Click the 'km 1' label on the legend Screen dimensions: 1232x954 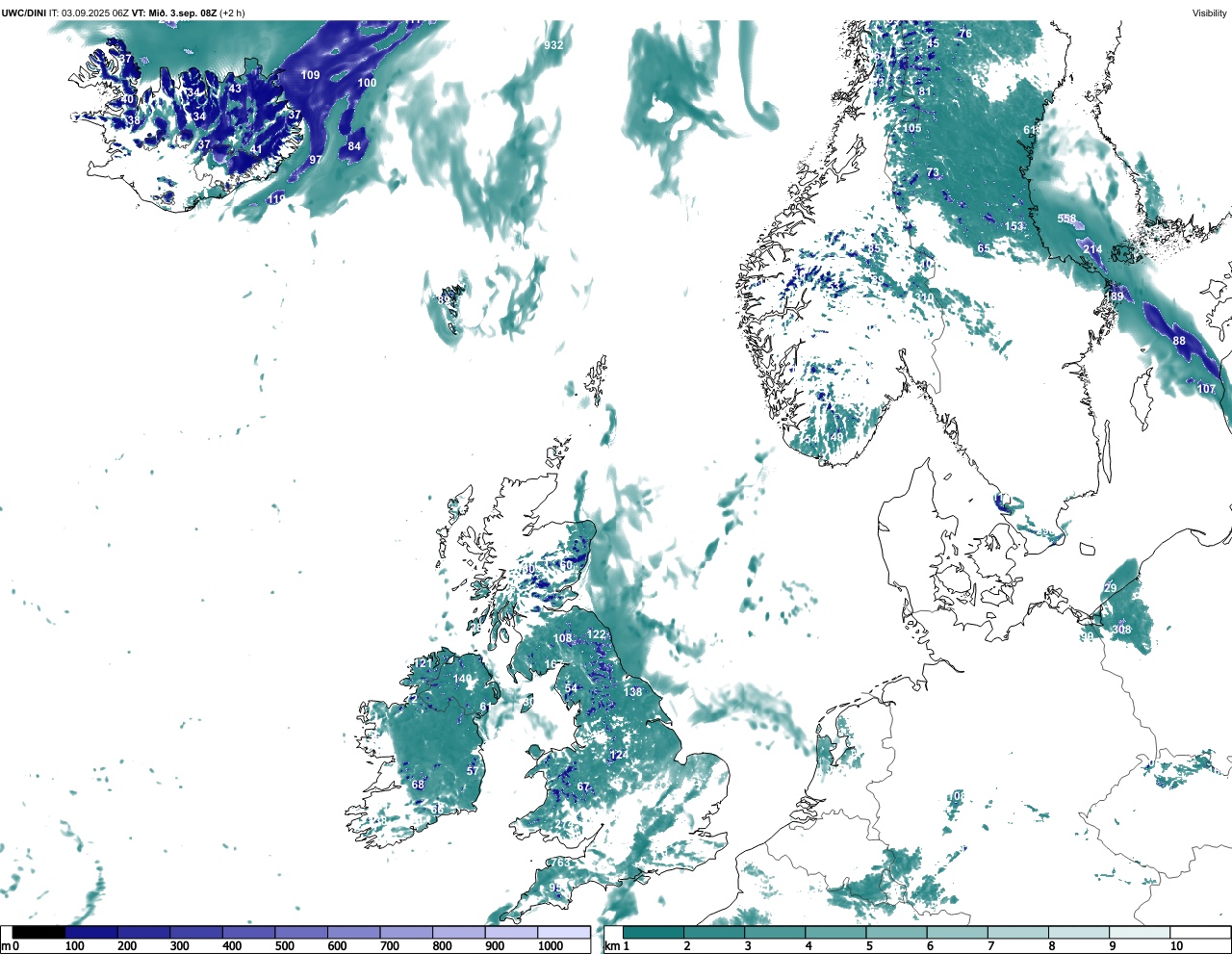(616, 946)
